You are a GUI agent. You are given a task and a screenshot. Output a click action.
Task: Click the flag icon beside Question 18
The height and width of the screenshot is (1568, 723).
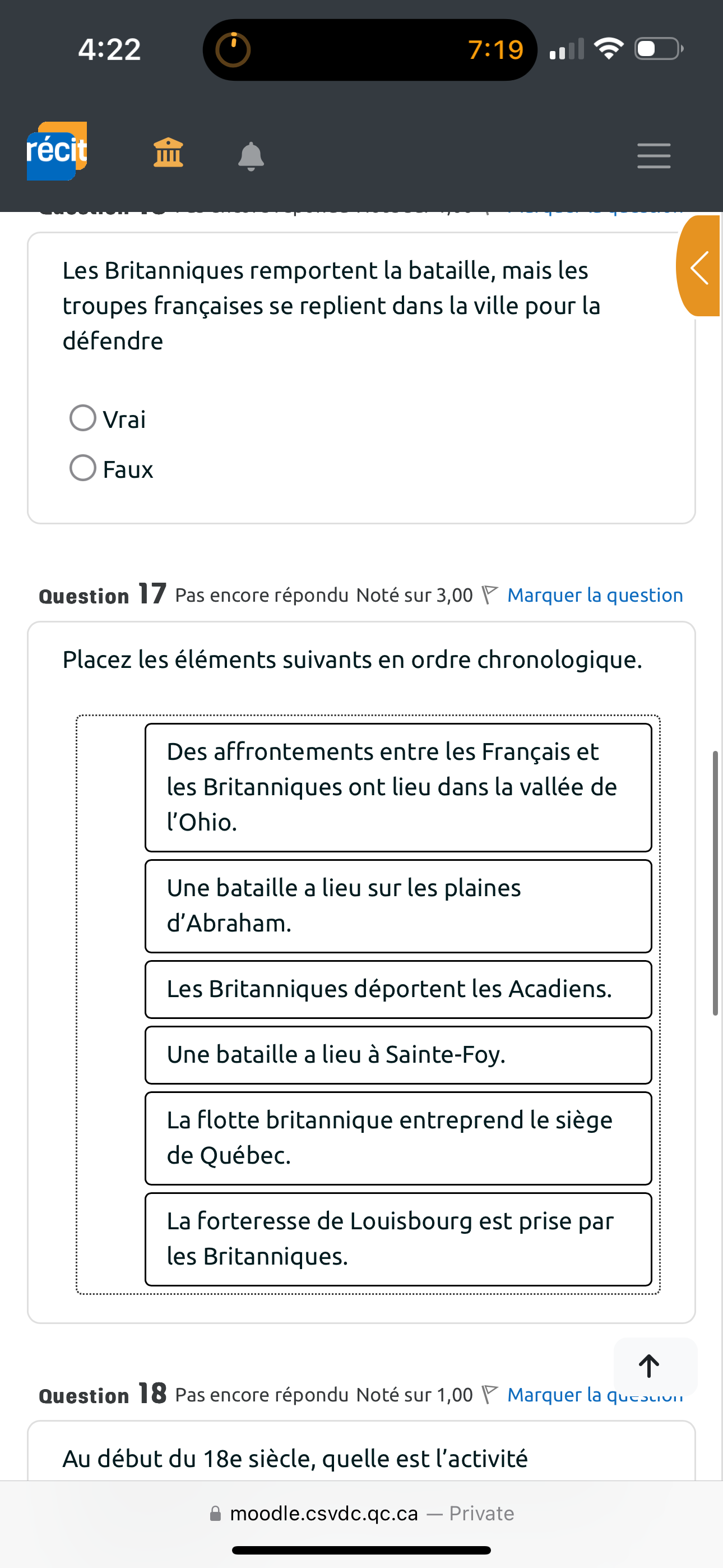click(x=489, y=1394)
